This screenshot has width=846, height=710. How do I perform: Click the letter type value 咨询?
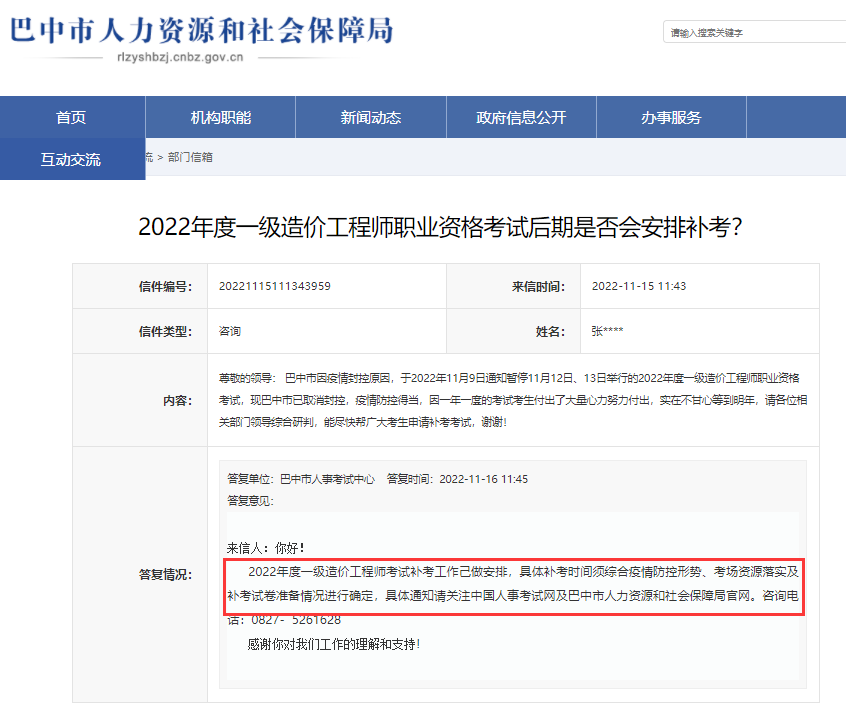pyautogui.click(x=230, y=331)
